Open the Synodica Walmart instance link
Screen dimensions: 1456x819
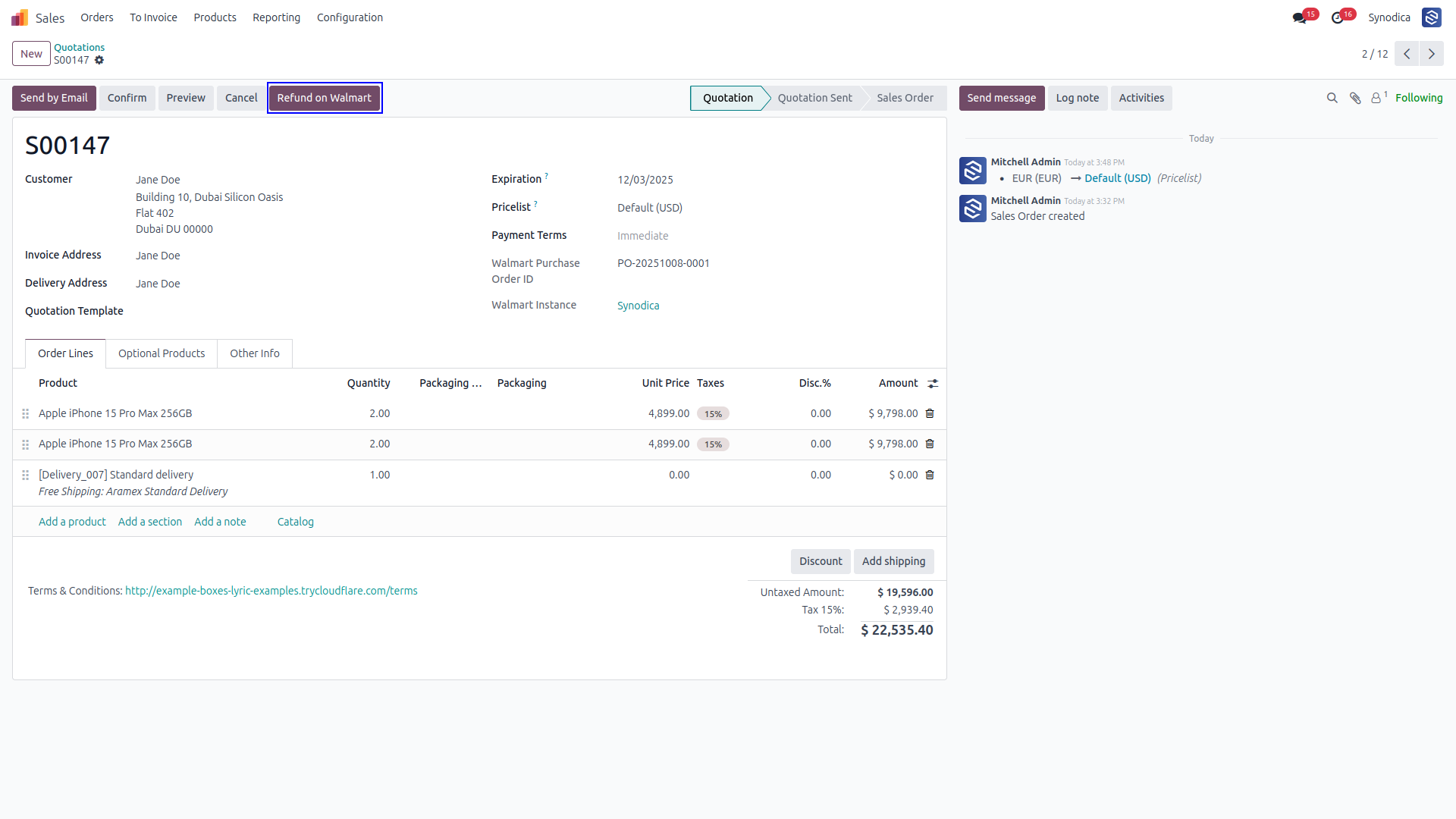point(638,306)
